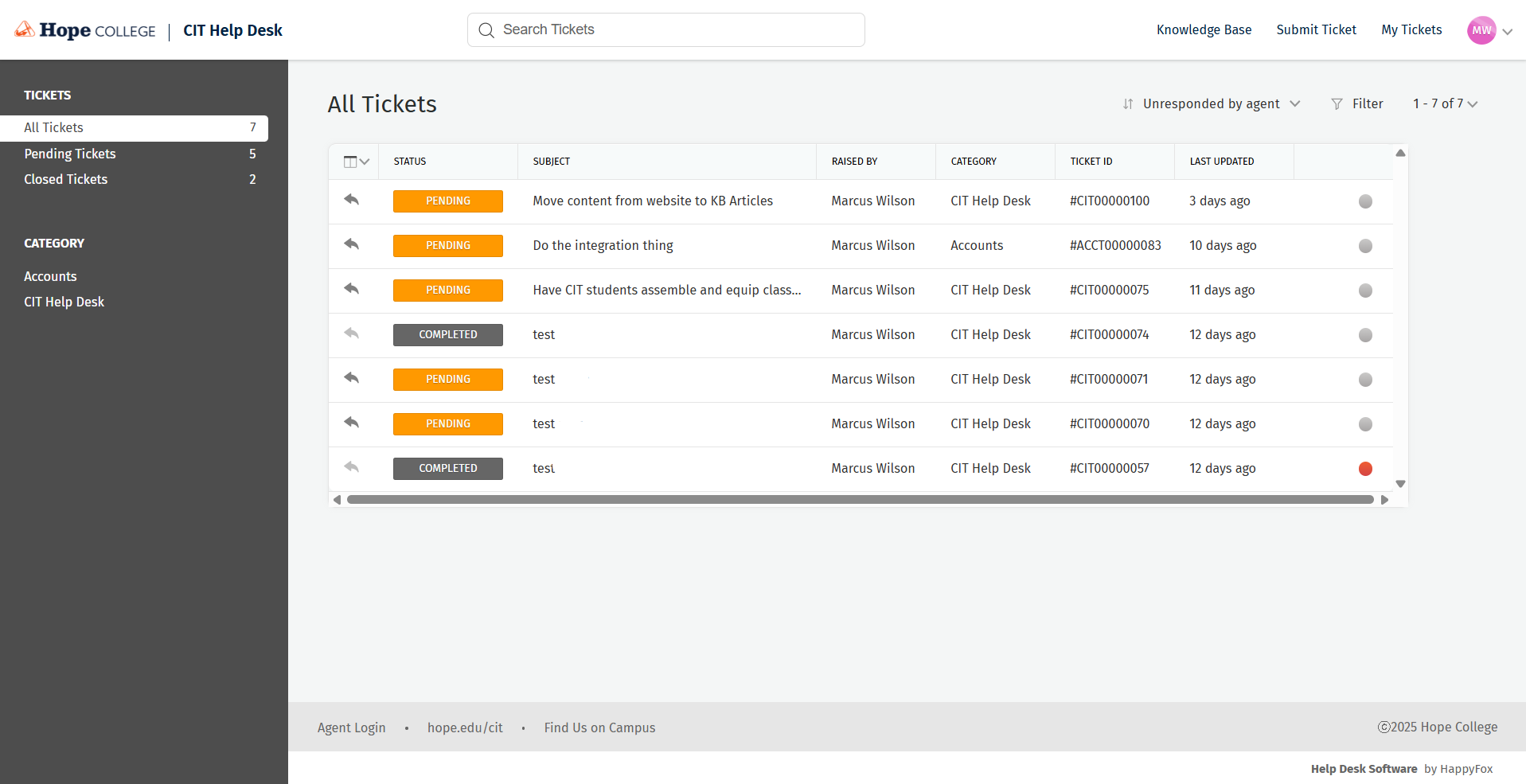This screenshot has height=784, width=1526.
Task: Click COMPLETED badge on ticket #CIT00000074
Action: (x=448, y=335)
